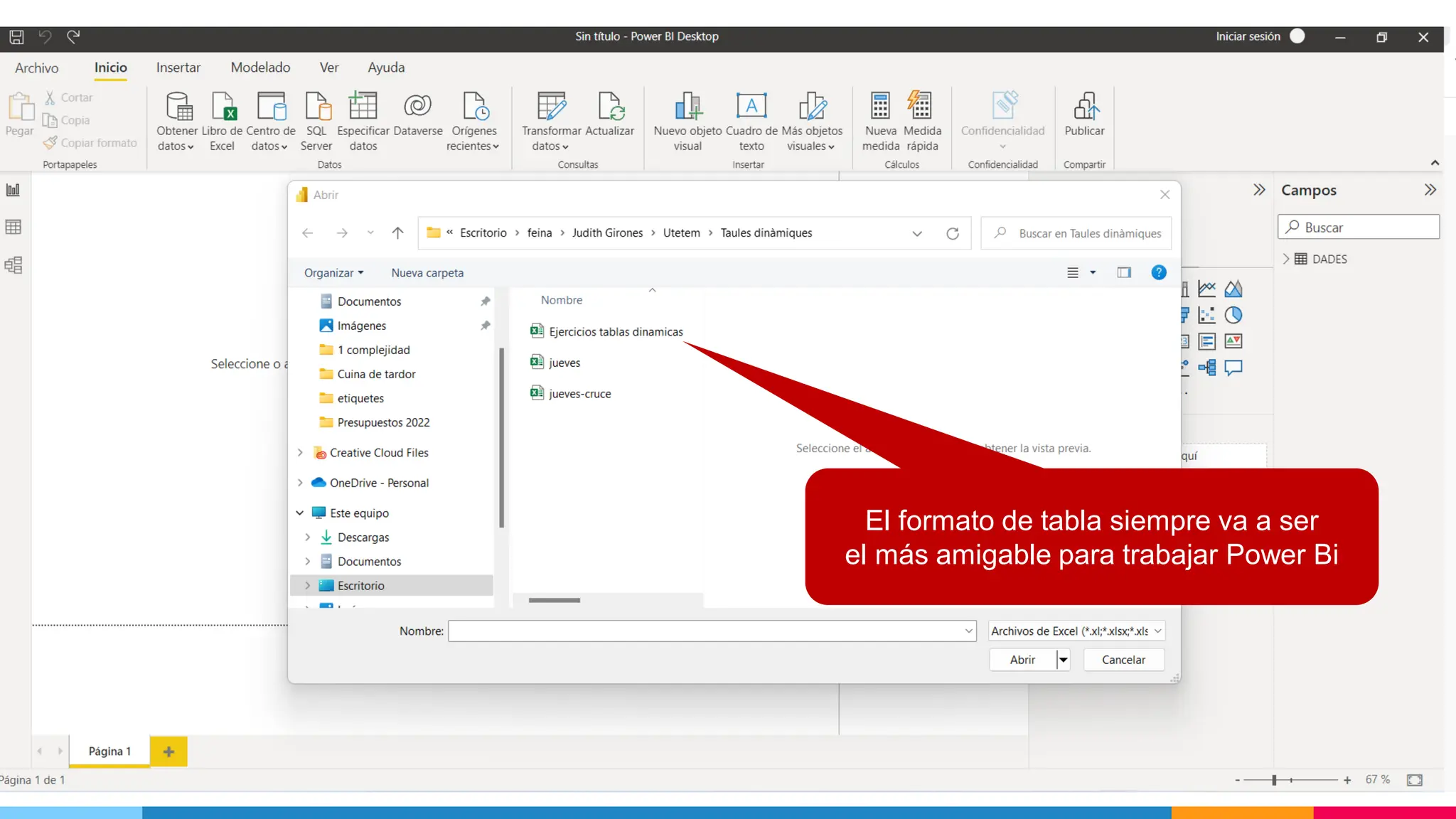Image resolution: width=1456 pixels, height=819 pixels.
Task: Expand the DADES table in Campos
Action: [1286, 259]
